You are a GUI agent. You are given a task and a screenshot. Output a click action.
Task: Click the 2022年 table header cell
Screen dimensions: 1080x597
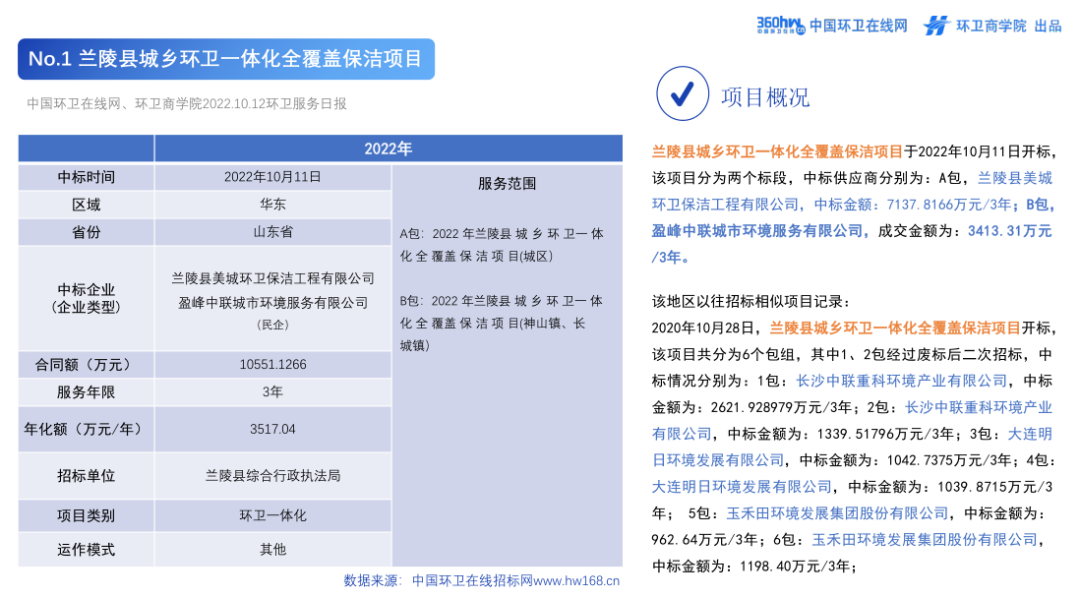coord(388,149)
